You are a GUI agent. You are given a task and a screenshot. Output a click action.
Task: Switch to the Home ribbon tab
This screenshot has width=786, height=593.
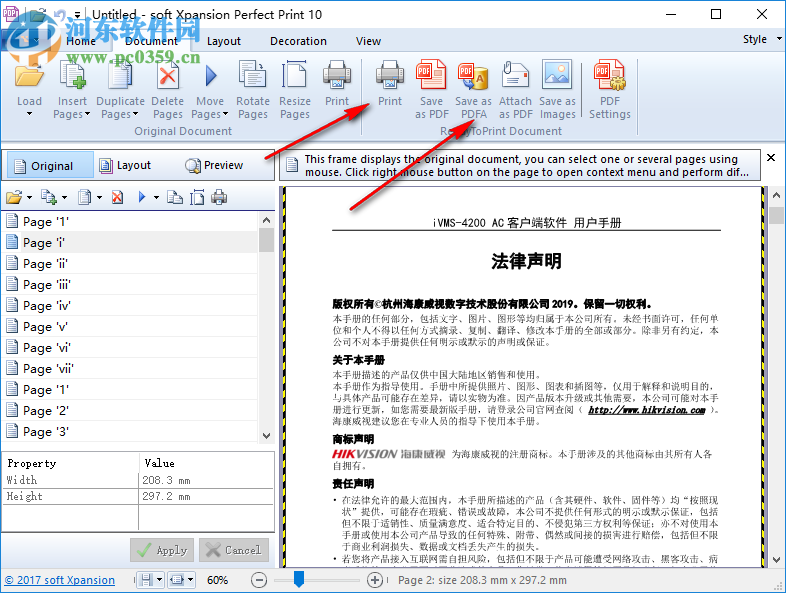coord(81,41)
